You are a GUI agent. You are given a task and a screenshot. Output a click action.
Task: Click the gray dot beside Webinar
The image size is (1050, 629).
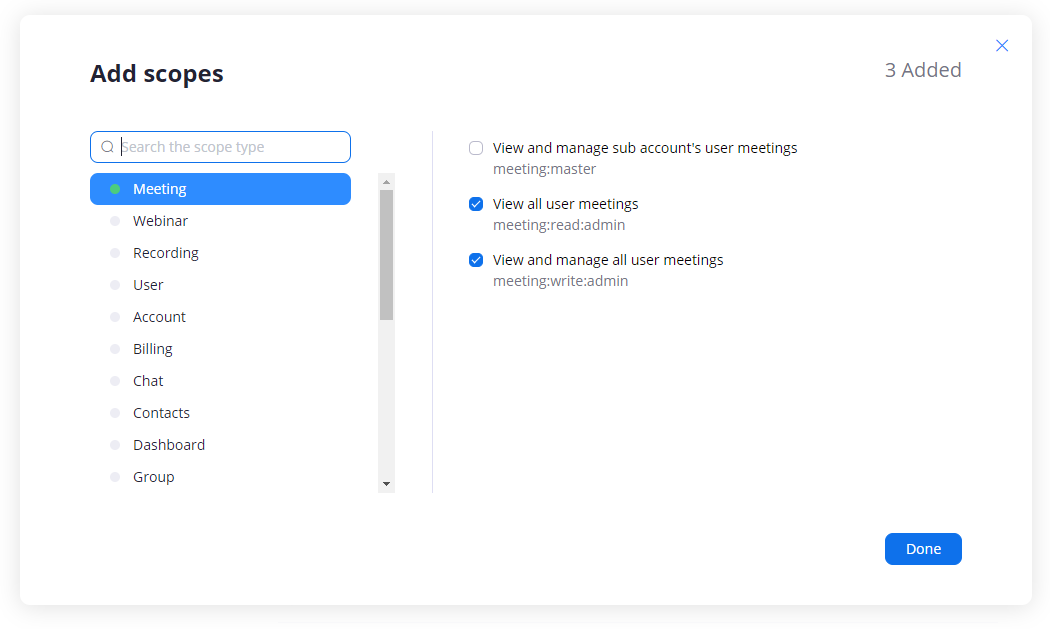pos(115,221)
